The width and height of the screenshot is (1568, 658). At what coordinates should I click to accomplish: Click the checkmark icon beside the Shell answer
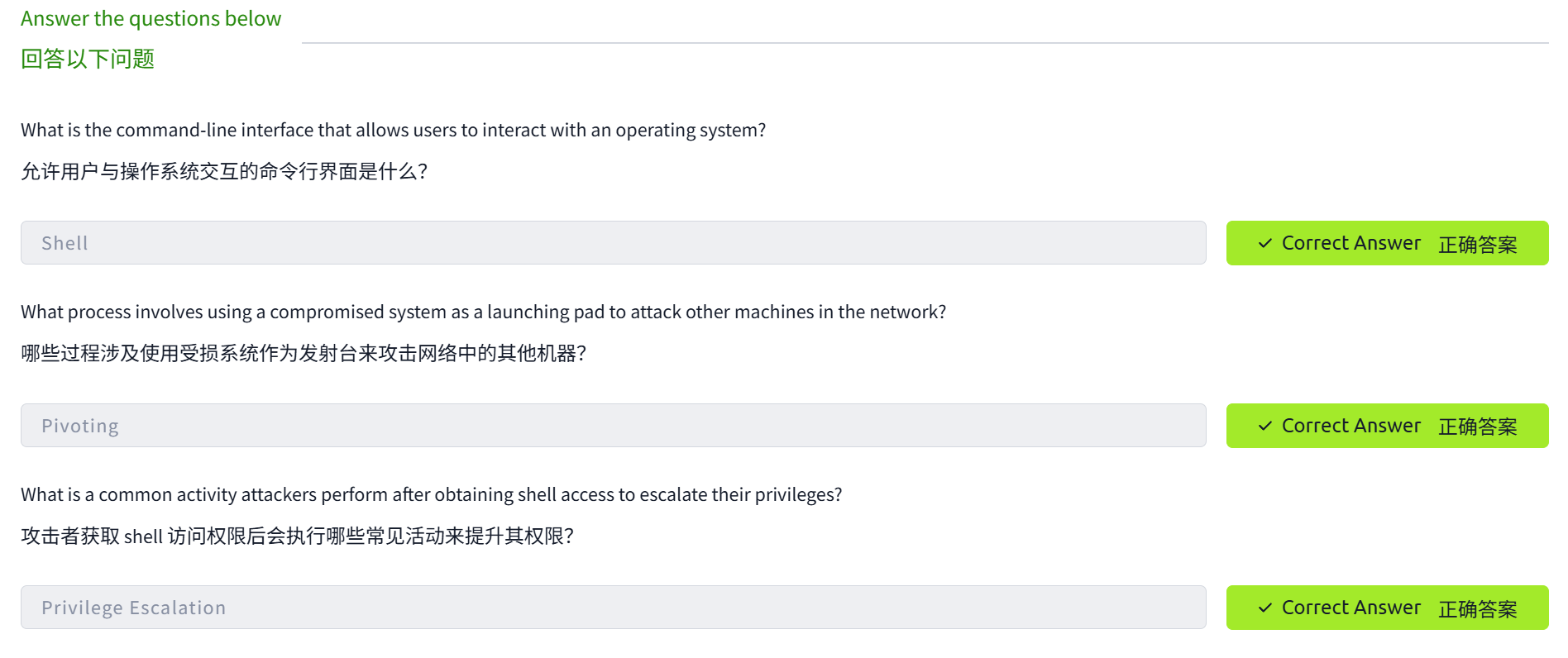(x=1264, y=243)
